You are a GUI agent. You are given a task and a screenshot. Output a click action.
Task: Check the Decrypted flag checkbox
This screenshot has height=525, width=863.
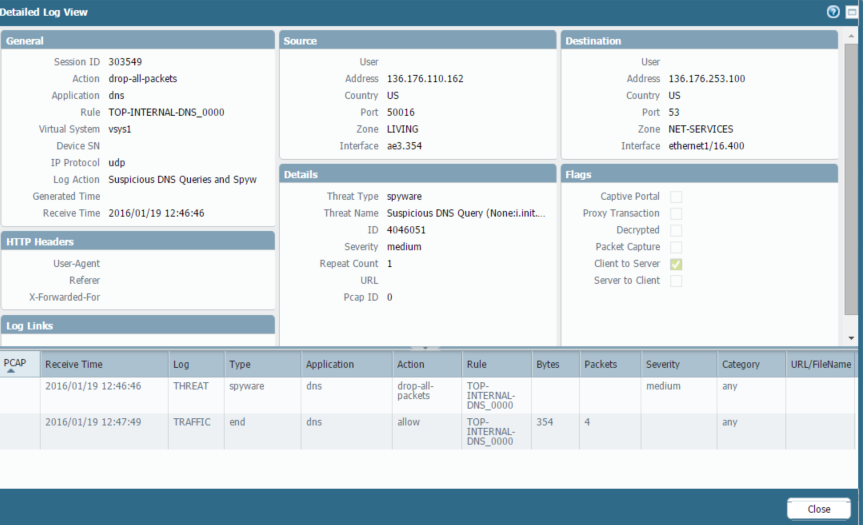676,230
